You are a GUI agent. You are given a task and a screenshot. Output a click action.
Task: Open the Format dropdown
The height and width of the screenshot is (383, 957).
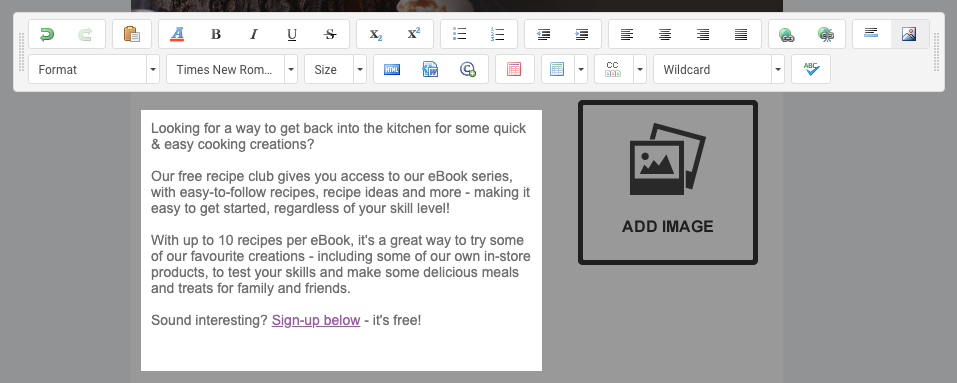95,70
